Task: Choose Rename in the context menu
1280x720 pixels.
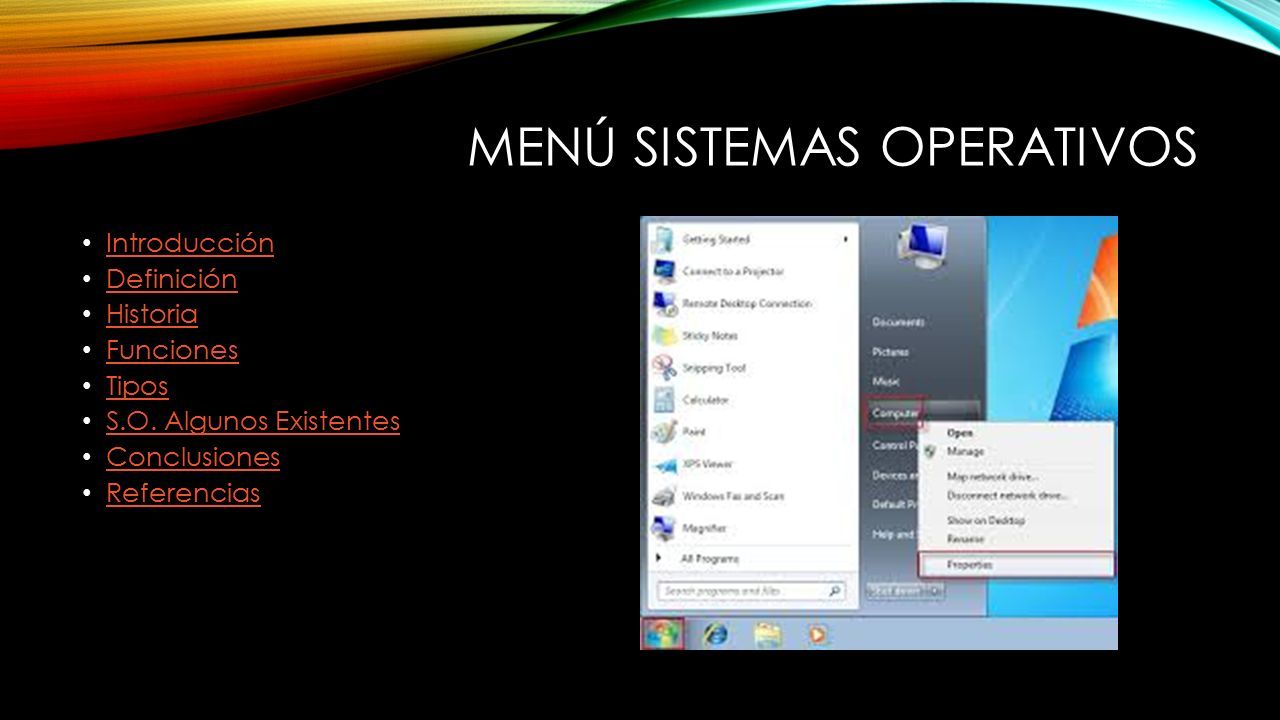Action: point(966,539)
